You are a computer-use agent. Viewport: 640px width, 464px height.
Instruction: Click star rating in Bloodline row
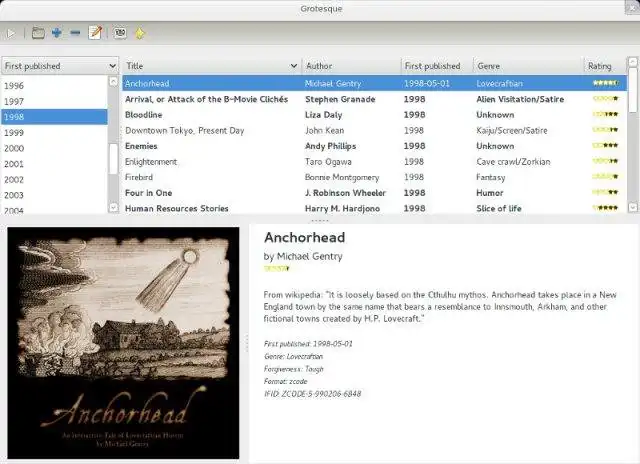click(x=606, y=114)
